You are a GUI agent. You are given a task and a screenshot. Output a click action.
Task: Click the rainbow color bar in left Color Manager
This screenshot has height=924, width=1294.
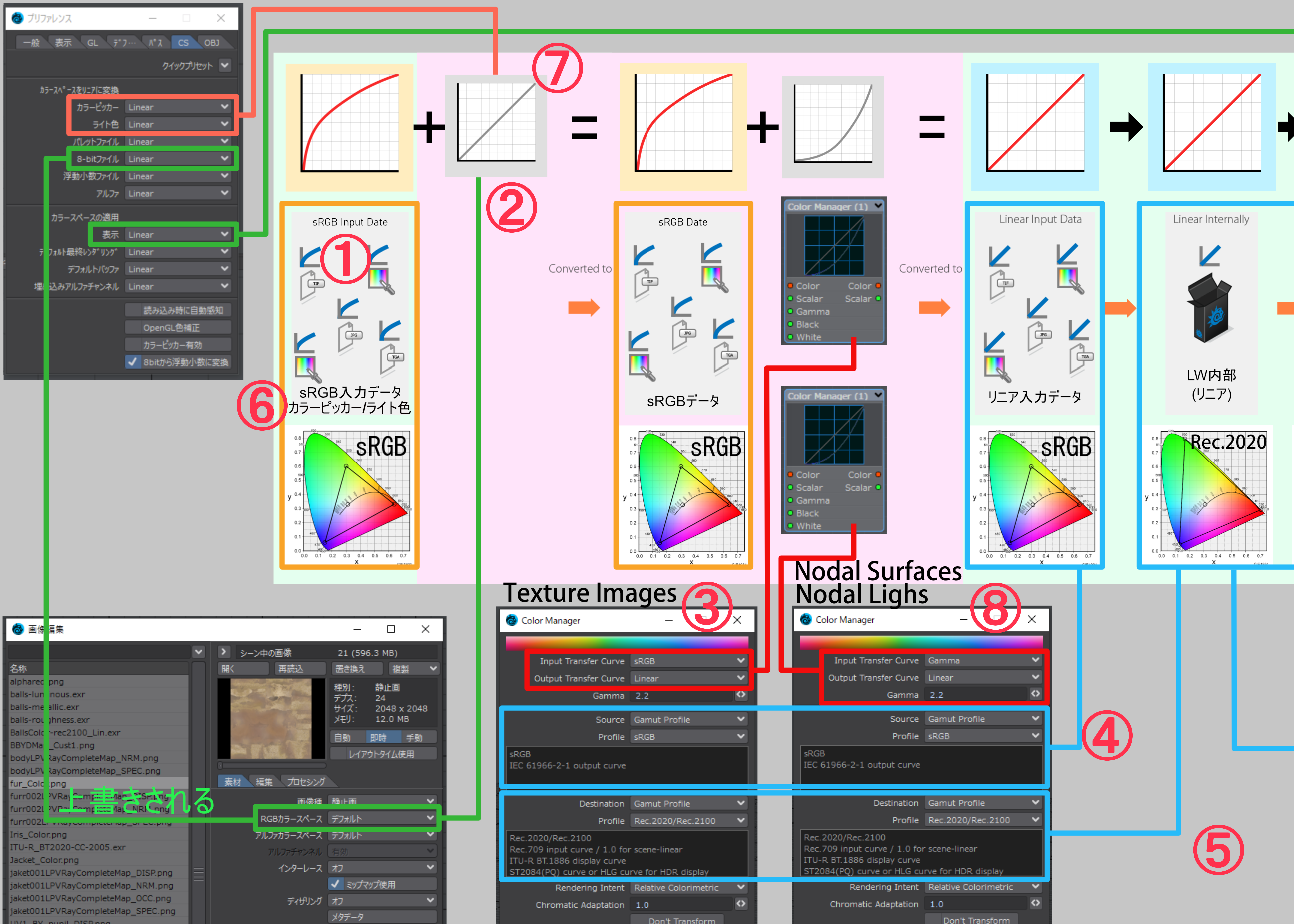(627, 642)
